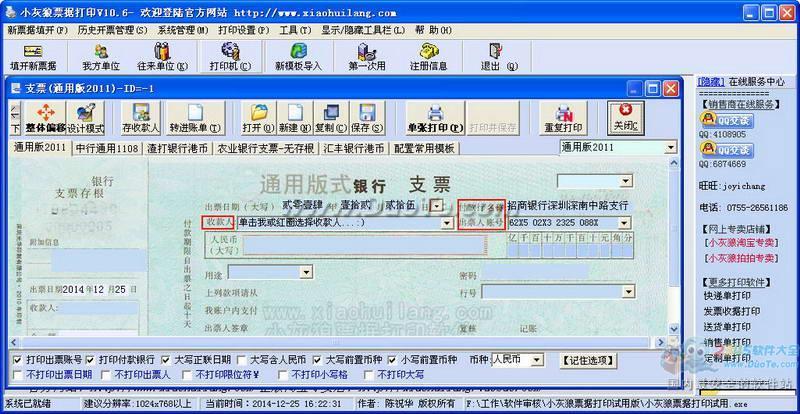Tick the 不打印出票日期 checkbox
Viewport: 800px width, 414px height.
click(18, 375)
